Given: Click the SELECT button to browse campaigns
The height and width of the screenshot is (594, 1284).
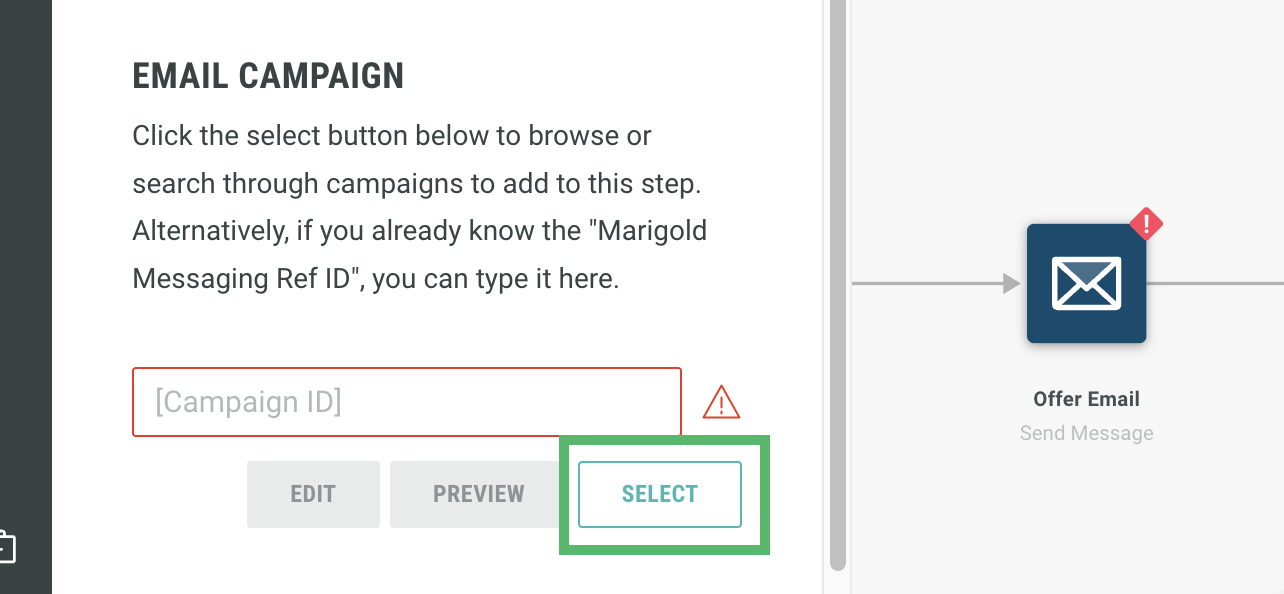Looking at the screenshot, I should pos(660,494).
